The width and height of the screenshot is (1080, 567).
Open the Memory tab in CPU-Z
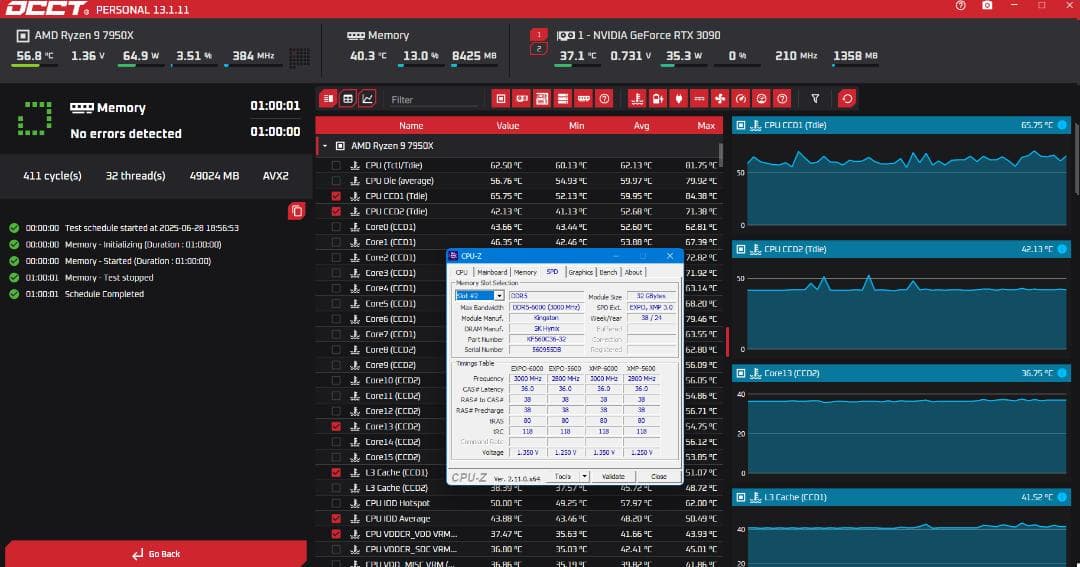tap(525, 272)
